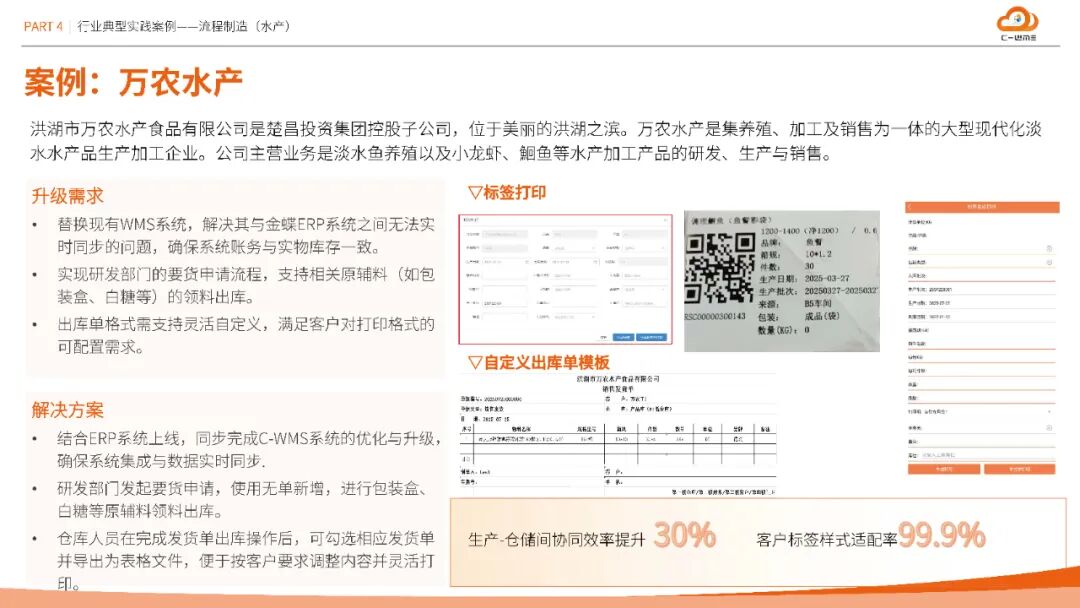Click label line 生产日期: 2025-03-27
This screenshot has width=1080, height=608.
point(804,279)
